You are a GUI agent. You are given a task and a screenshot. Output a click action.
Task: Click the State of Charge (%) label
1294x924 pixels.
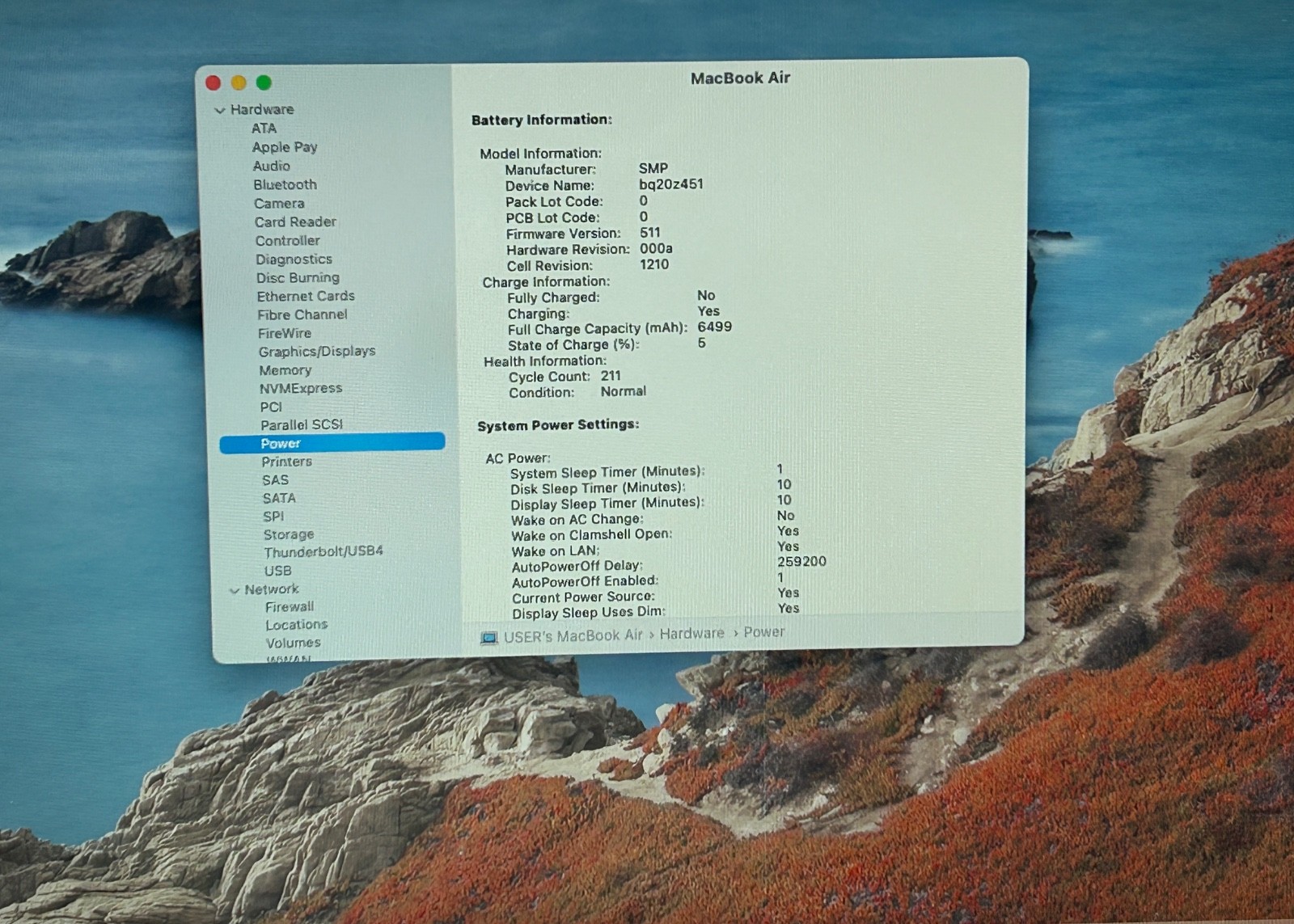click(x=573, y=345)
